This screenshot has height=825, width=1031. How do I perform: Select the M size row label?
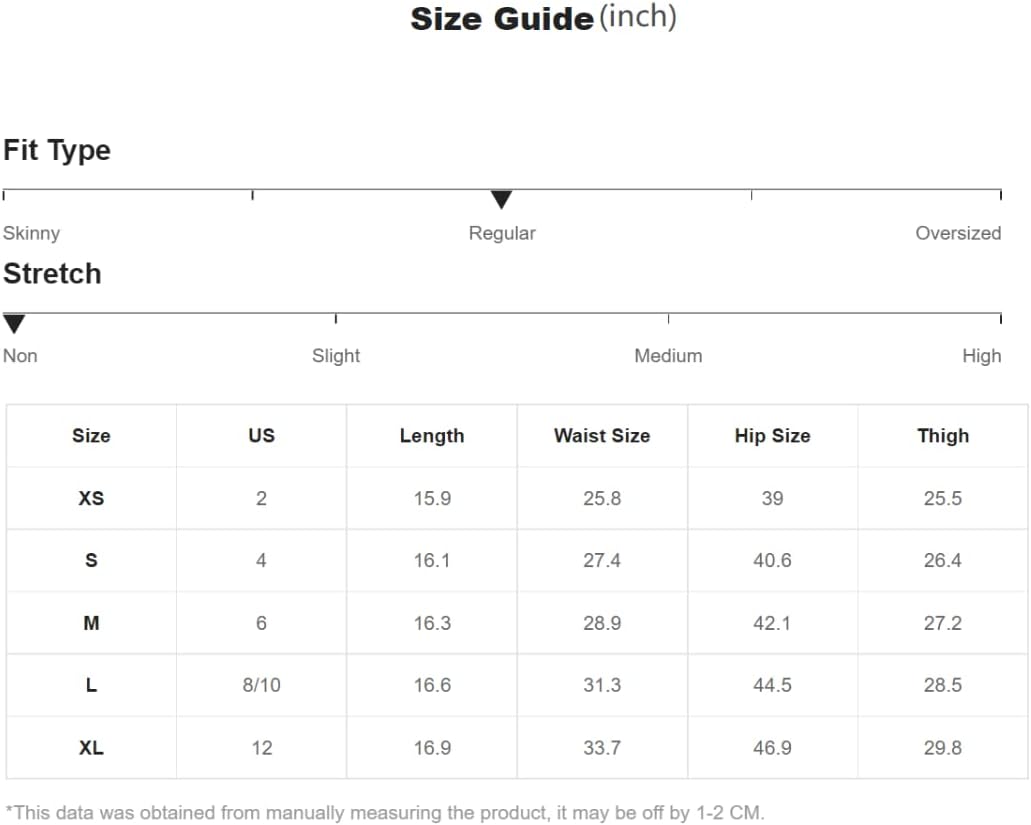click(x=91, y=623)
